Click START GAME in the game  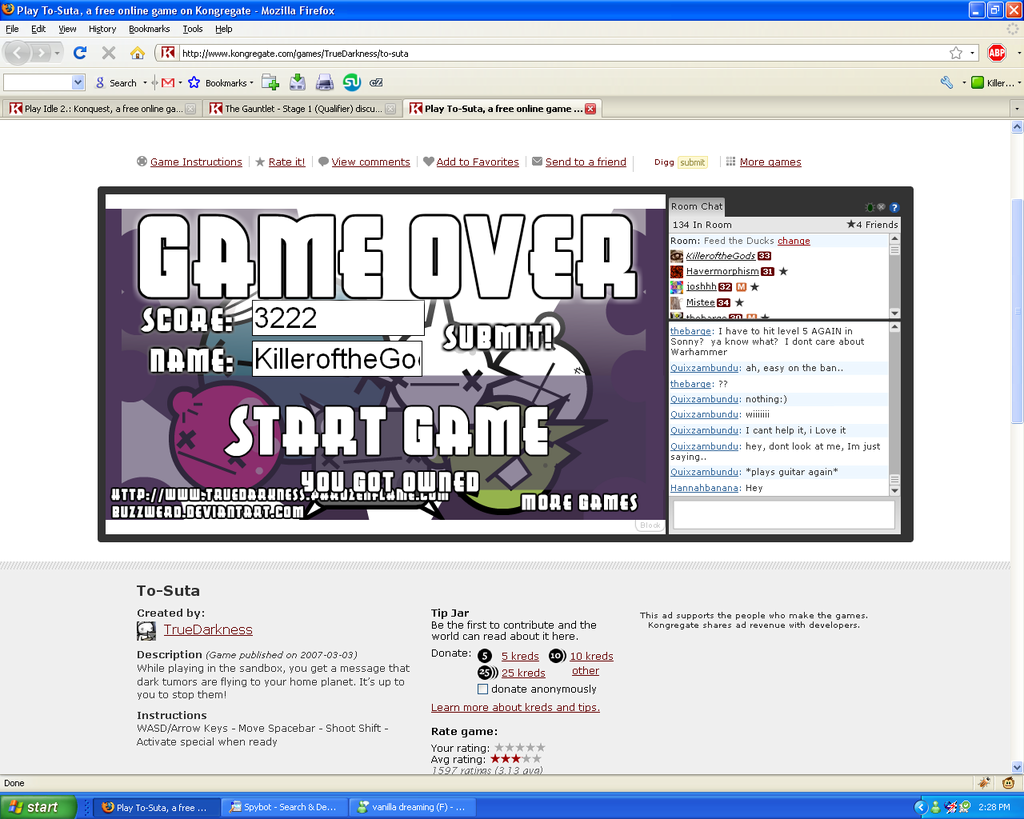pos(388,430)
